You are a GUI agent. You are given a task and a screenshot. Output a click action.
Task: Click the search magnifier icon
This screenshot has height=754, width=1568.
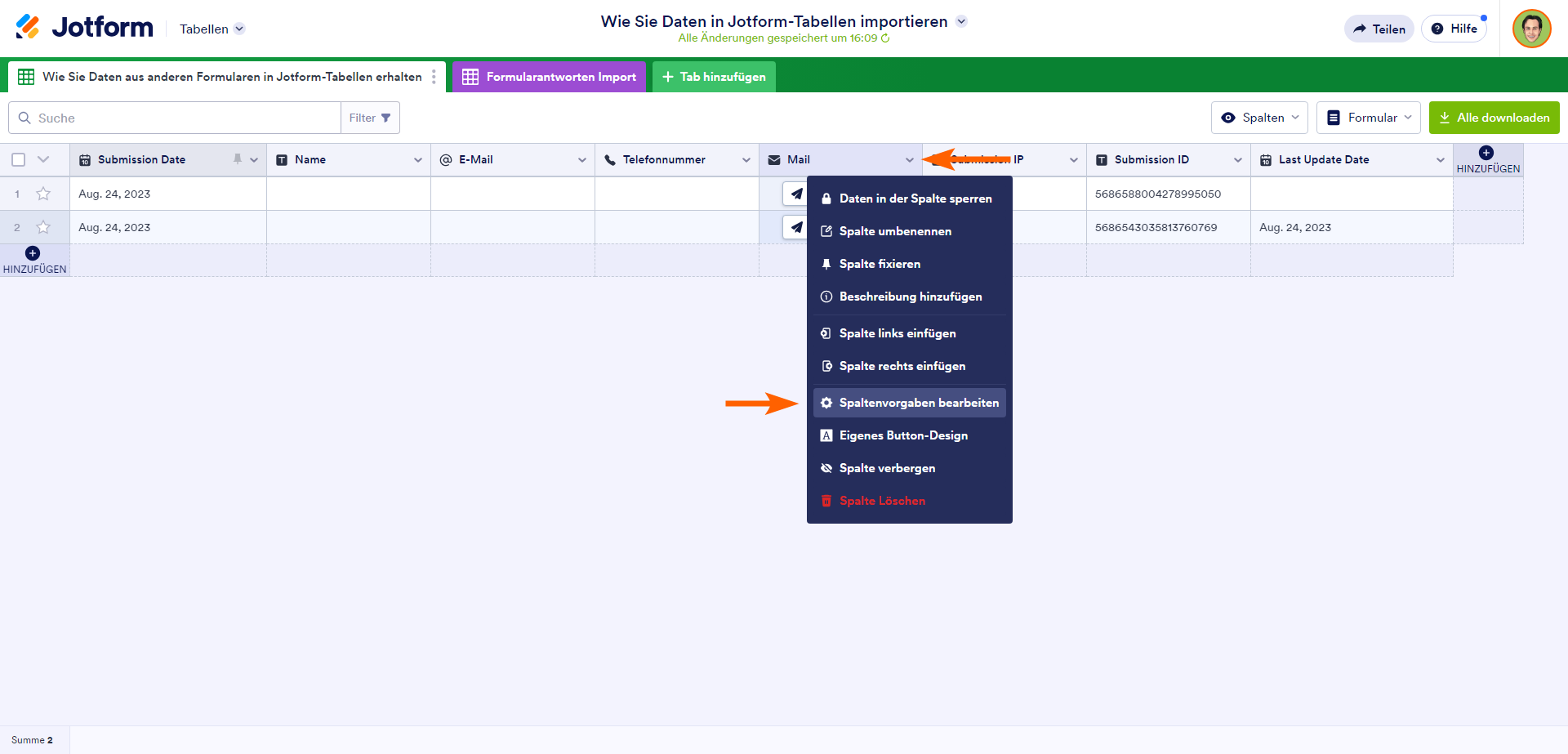24,118
